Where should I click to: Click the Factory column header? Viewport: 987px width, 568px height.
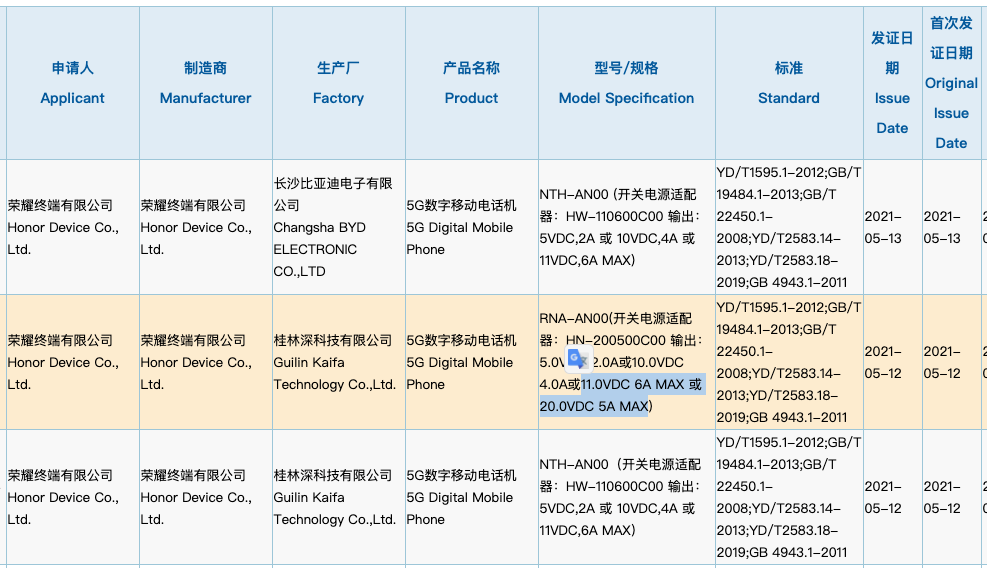[339, 83]
